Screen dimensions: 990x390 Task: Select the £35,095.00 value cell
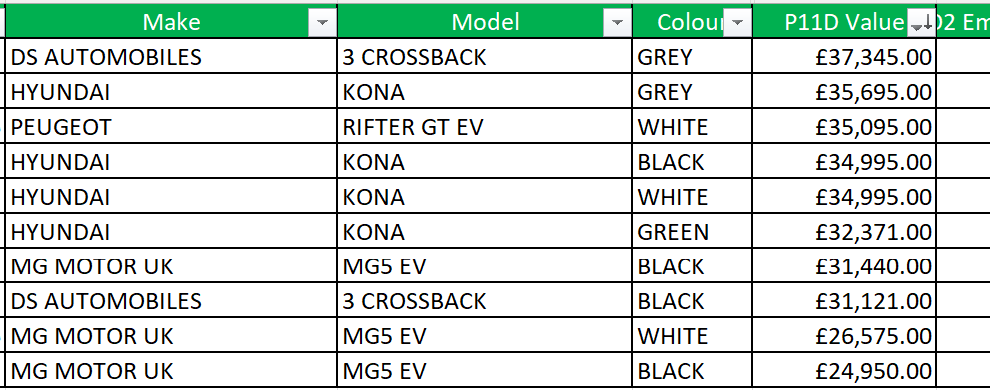pos(844,127)
